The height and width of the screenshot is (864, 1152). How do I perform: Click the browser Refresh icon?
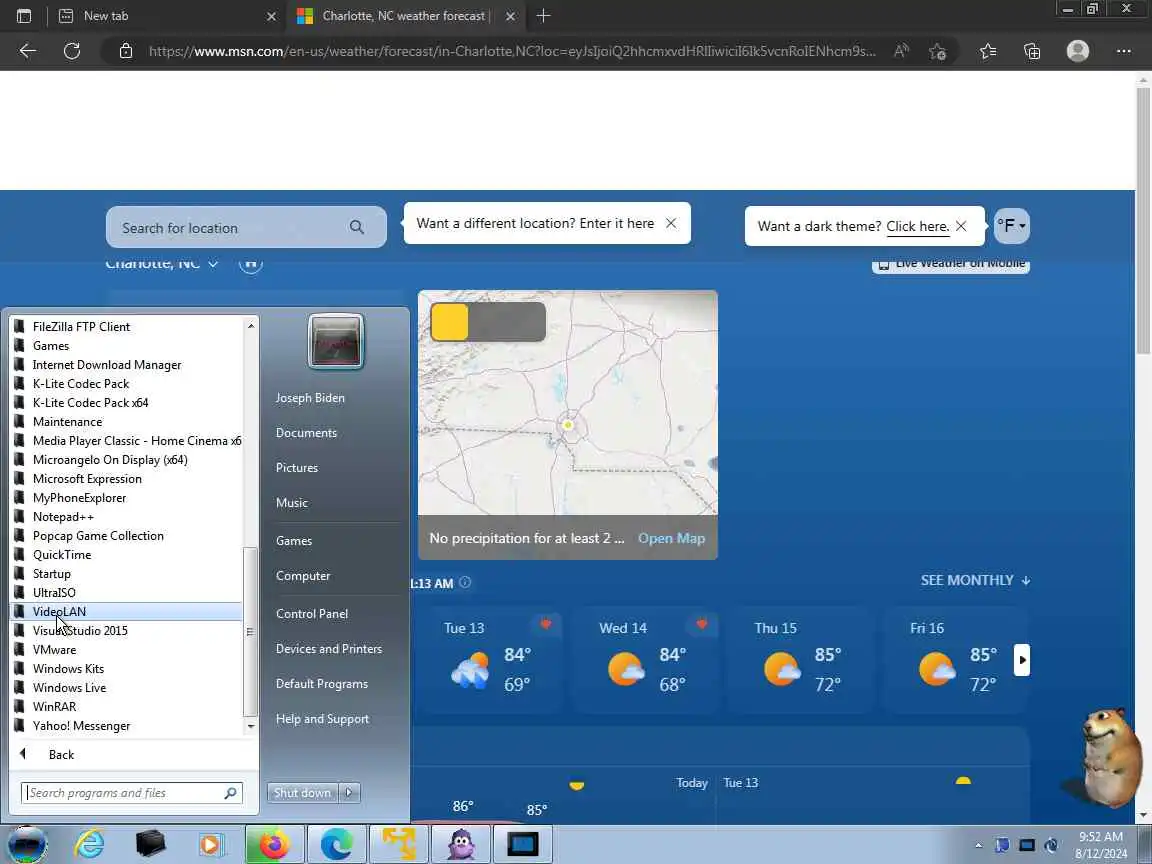(x=71, y=51)
